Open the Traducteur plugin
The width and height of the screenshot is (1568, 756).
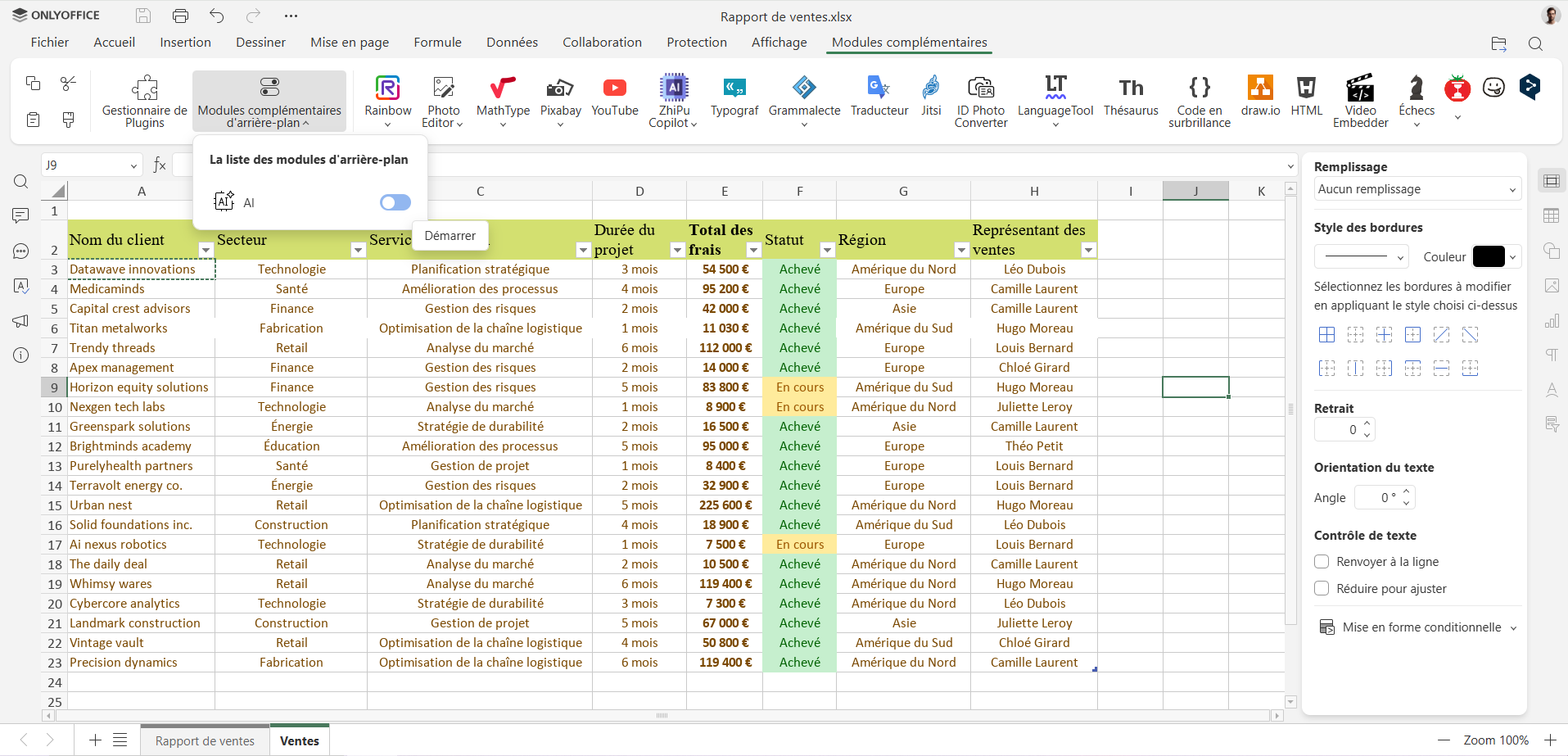point(879,94)
